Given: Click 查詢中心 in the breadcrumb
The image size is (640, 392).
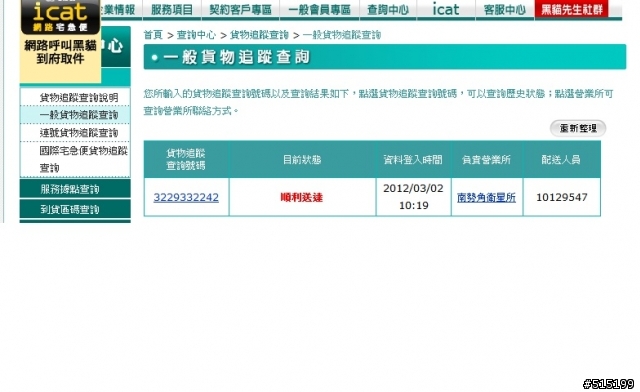Looking at the screenshot, I should [x=196, y=35].
